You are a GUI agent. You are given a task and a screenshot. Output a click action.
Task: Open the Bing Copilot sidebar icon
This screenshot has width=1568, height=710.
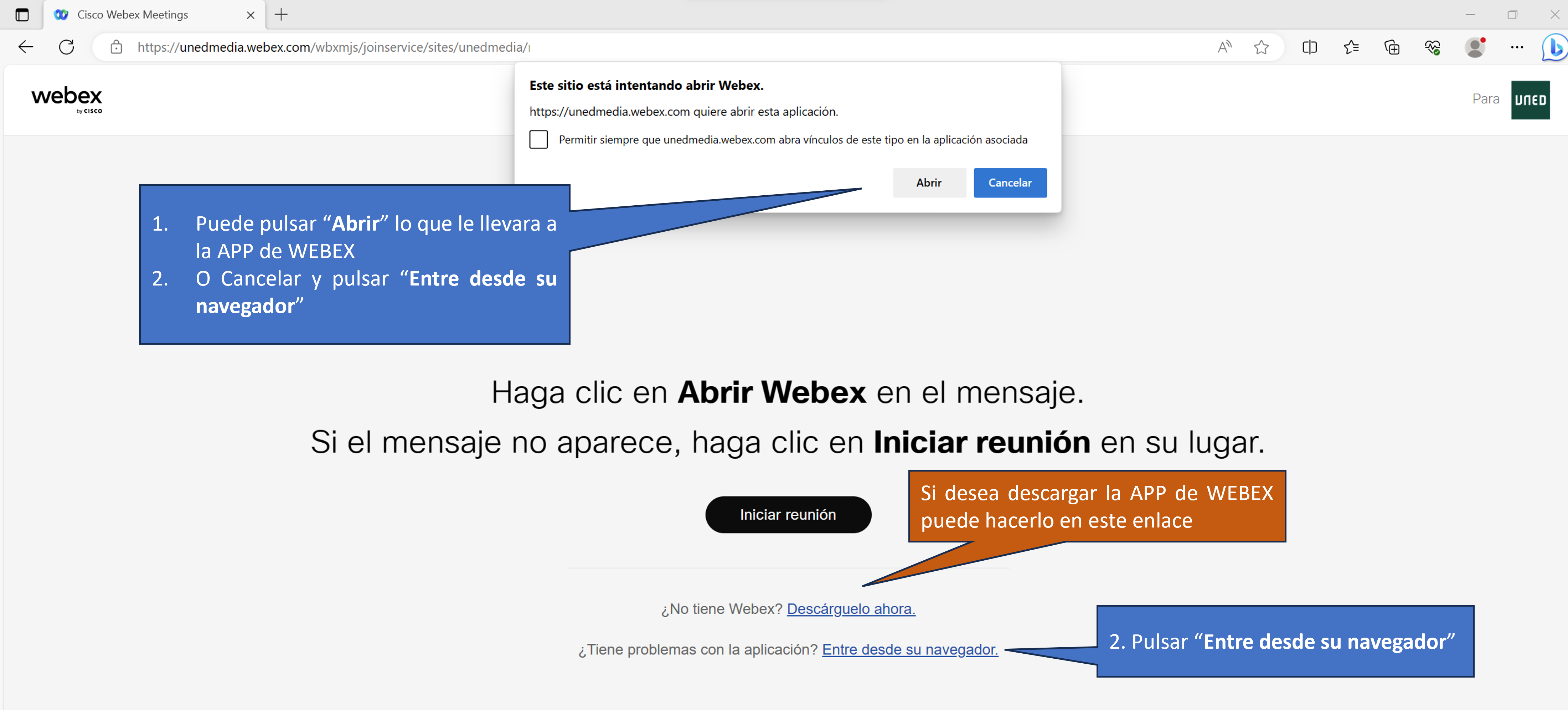(1555, 47)
